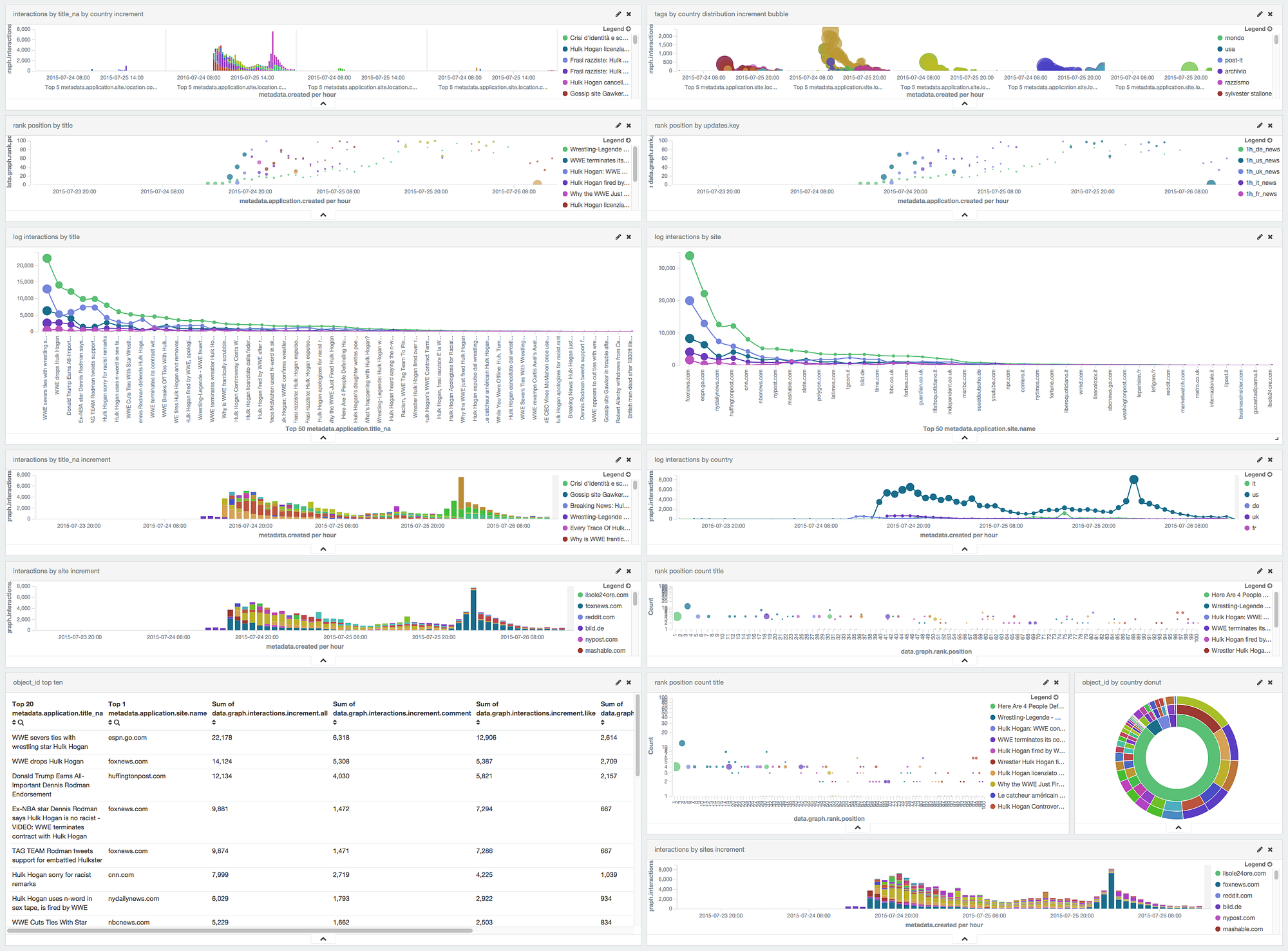Toggle legend of 'interactions by site increment'
The height and width of the screenshot is (951, 1288).
point(617,586)
